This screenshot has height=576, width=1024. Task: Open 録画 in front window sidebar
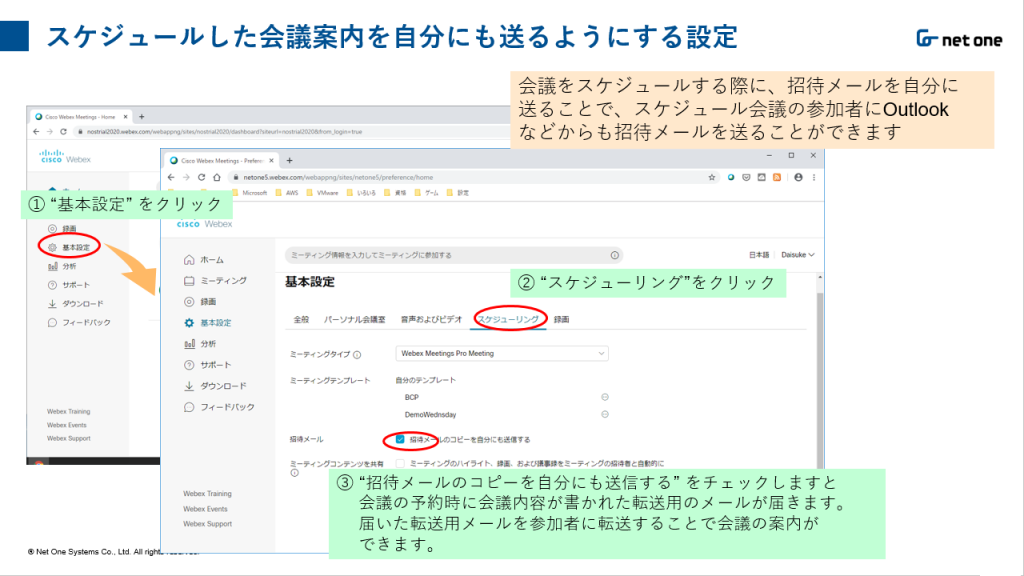pyautogui.click(x=200, y=302)
